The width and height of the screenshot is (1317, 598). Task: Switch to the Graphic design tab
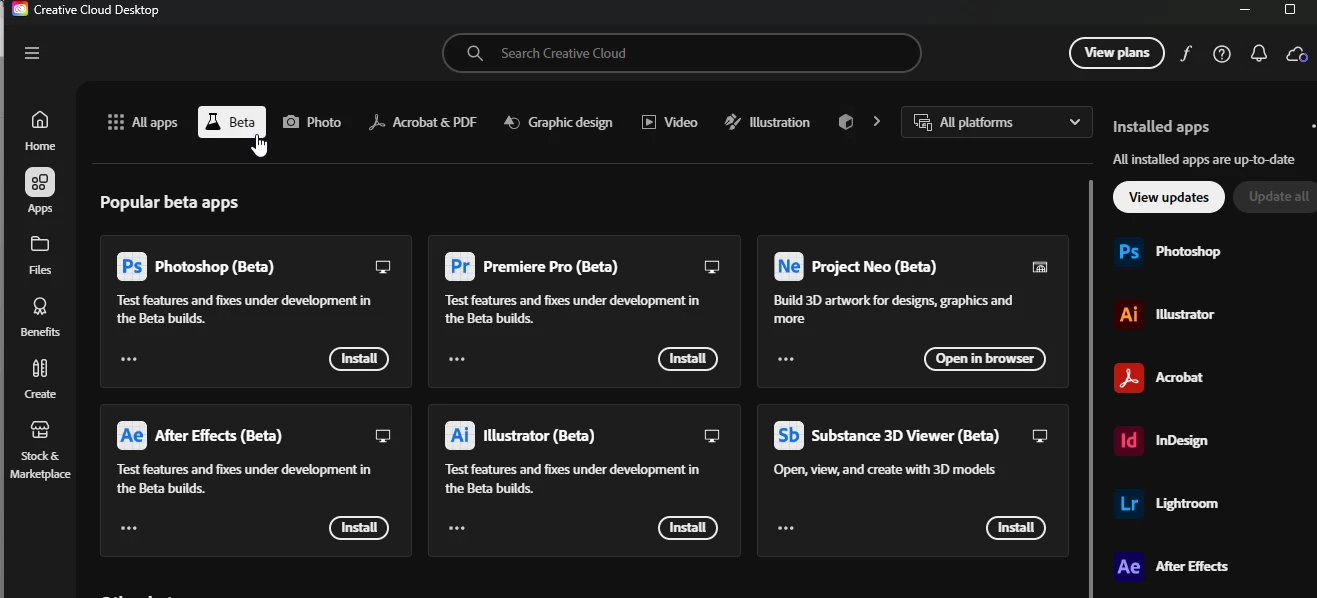[558, 122]
